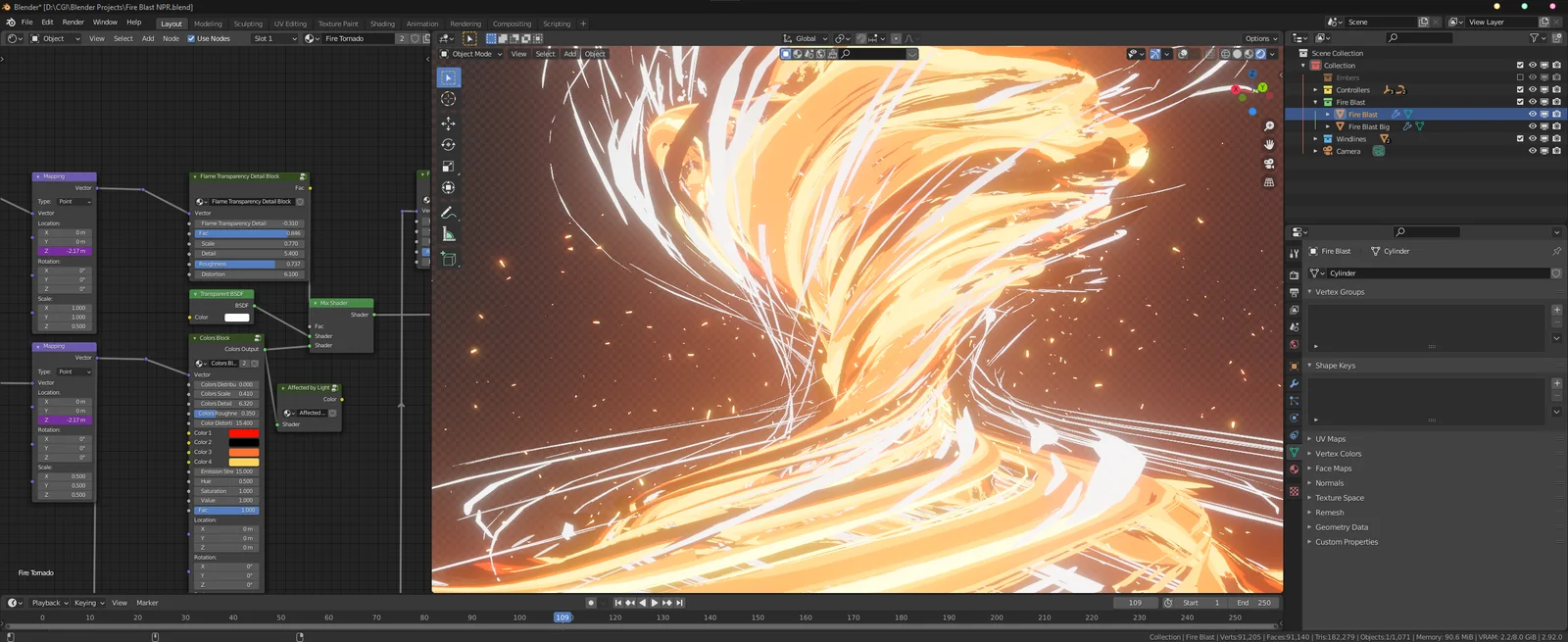The image size is (1568, 642).
Task: Select the Move tool in viewport toolbar
Action: click(x=448, y=123)
